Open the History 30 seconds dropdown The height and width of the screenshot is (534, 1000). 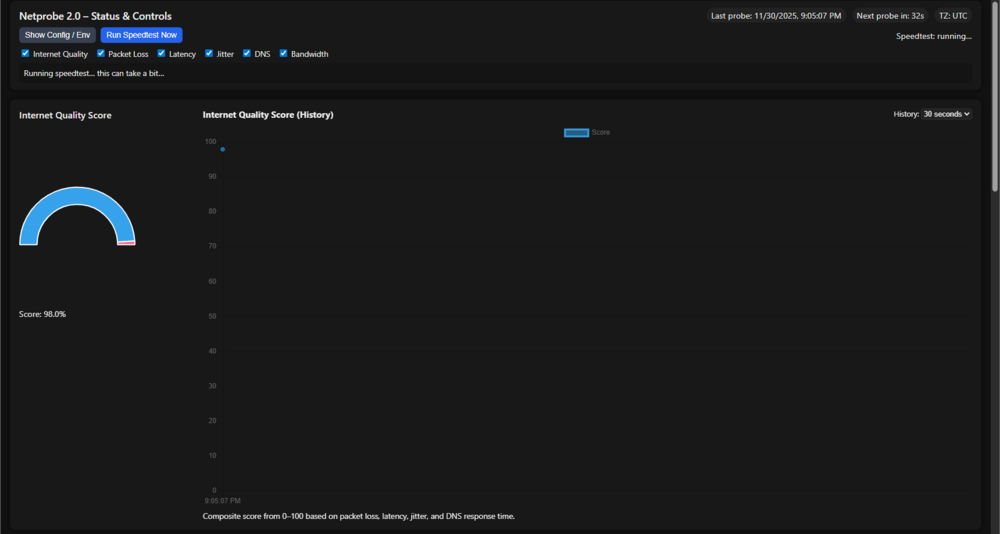click(946, 114)
